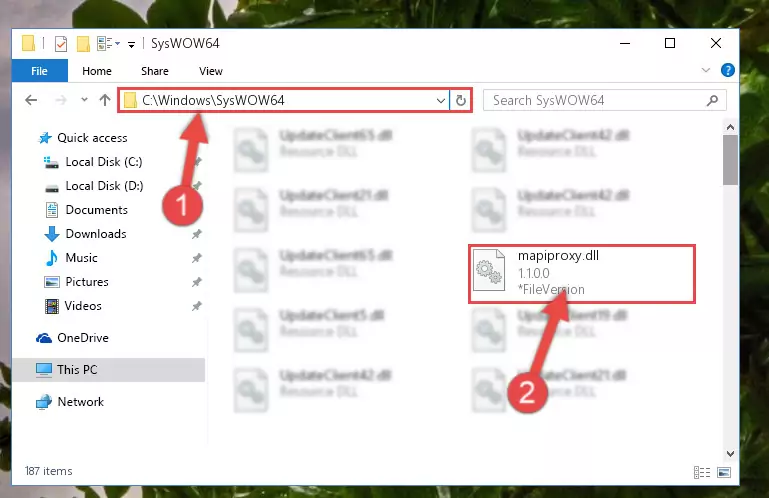Go up one folder level

104,100
